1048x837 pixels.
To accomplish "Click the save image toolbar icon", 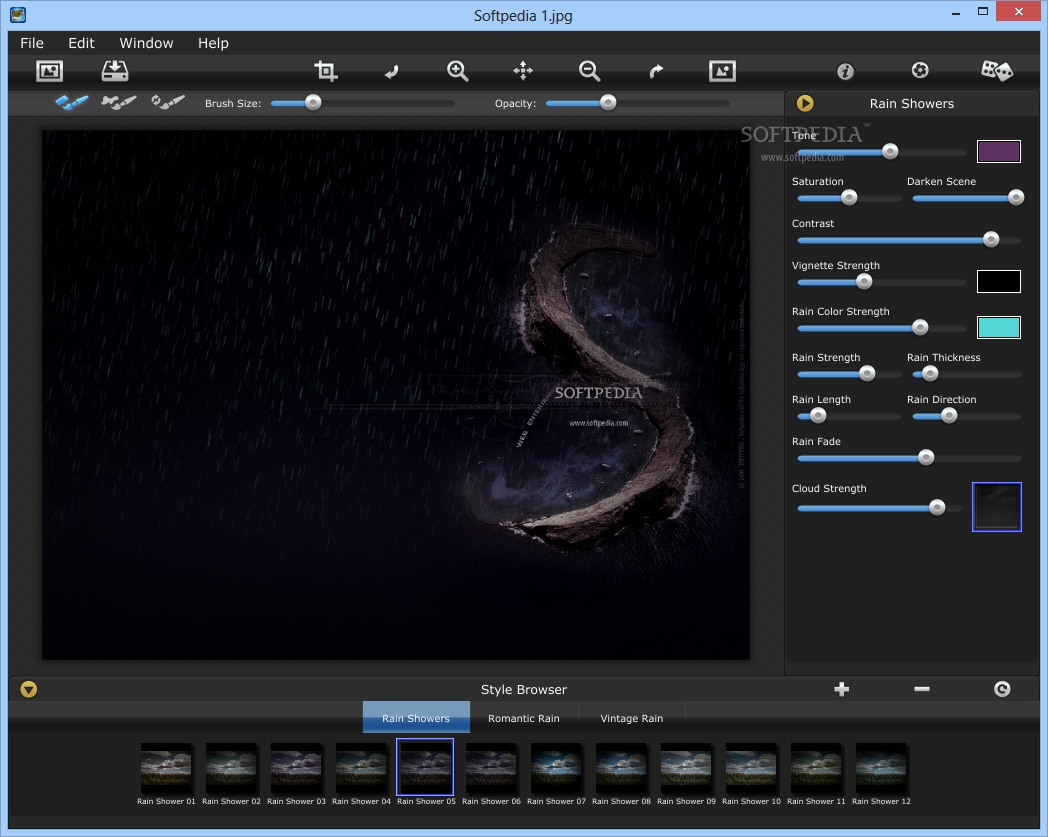I will pyautogui.click(x=115, y=70).
